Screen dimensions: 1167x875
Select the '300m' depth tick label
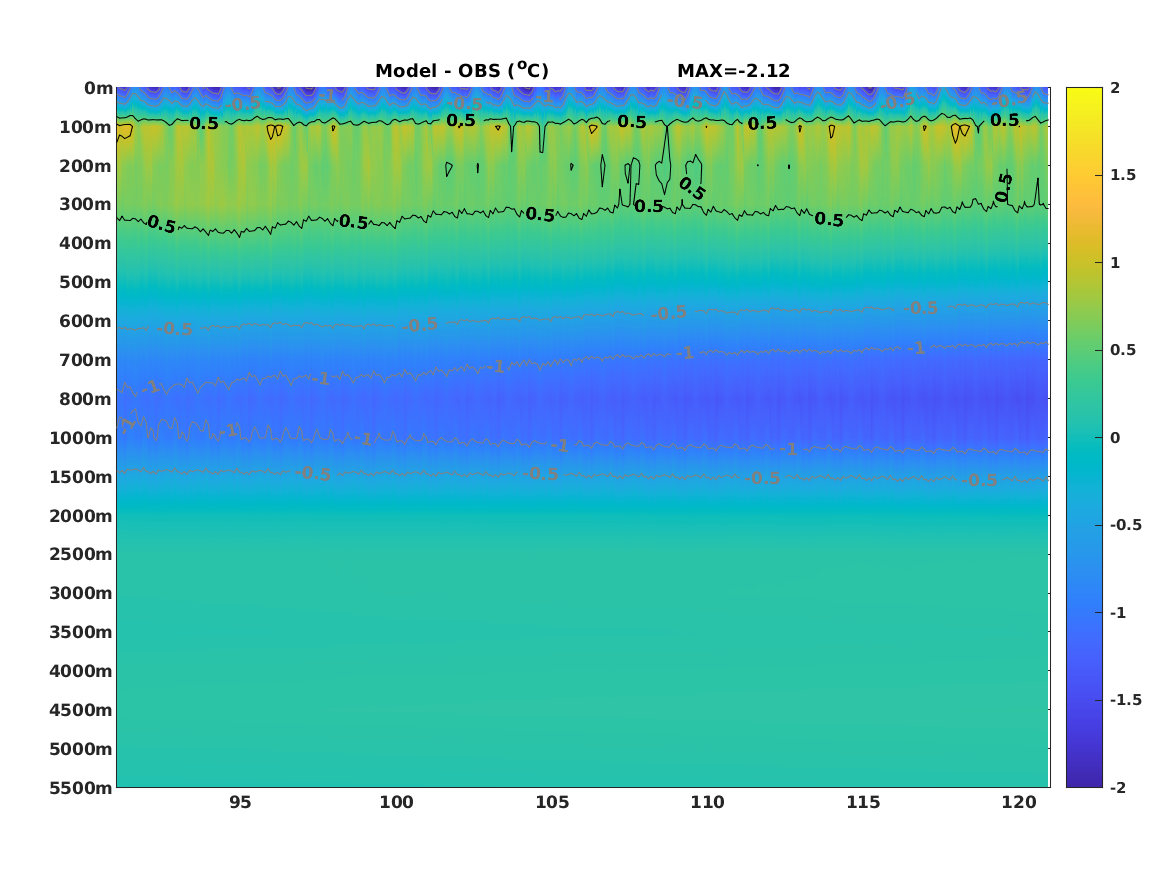click(86, 205)
